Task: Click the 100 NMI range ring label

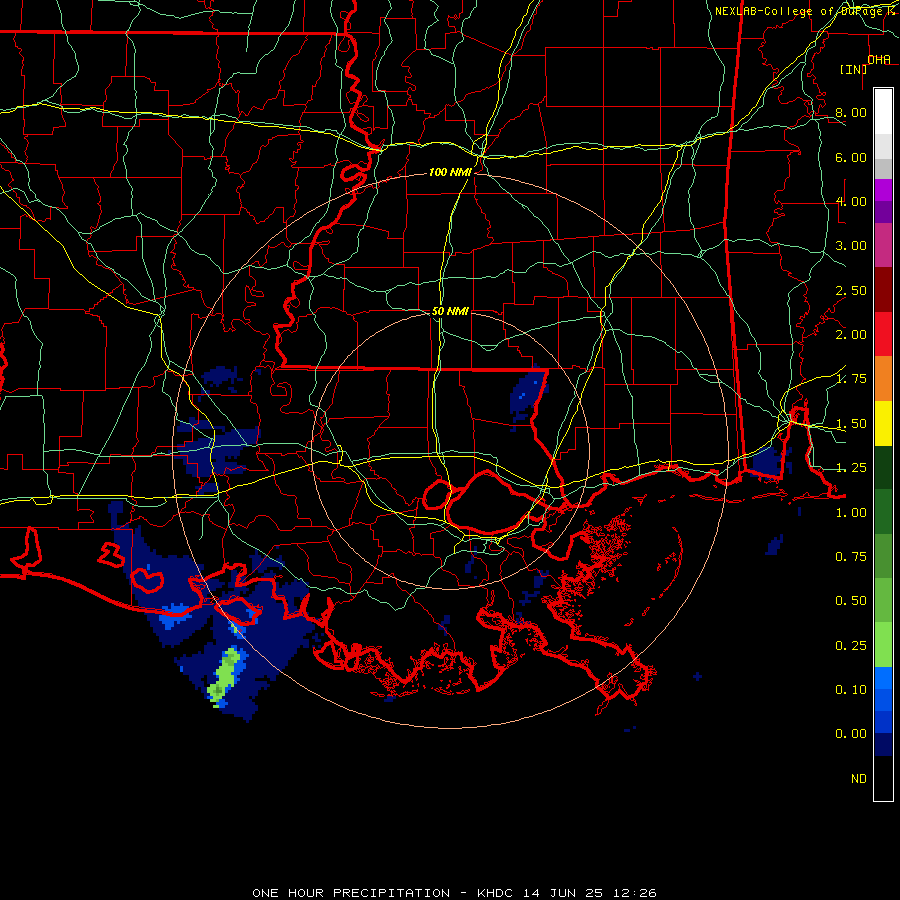Action: tap(450, 172)
